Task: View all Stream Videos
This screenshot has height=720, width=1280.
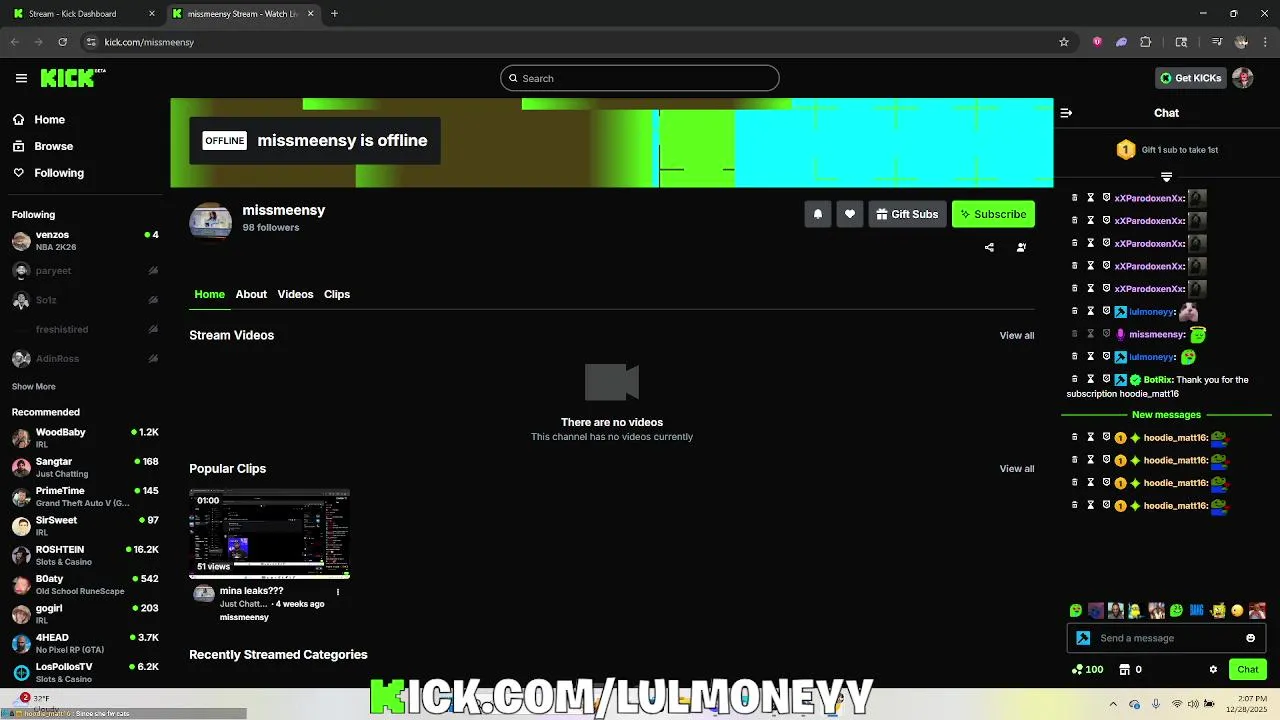Action: [1017, 335]
